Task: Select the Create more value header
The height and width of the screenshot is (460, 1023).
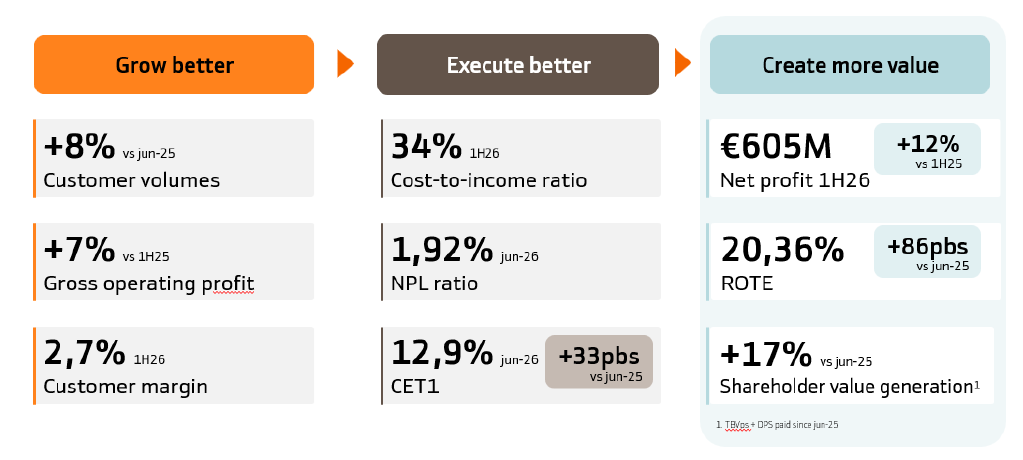Action: 849,65
